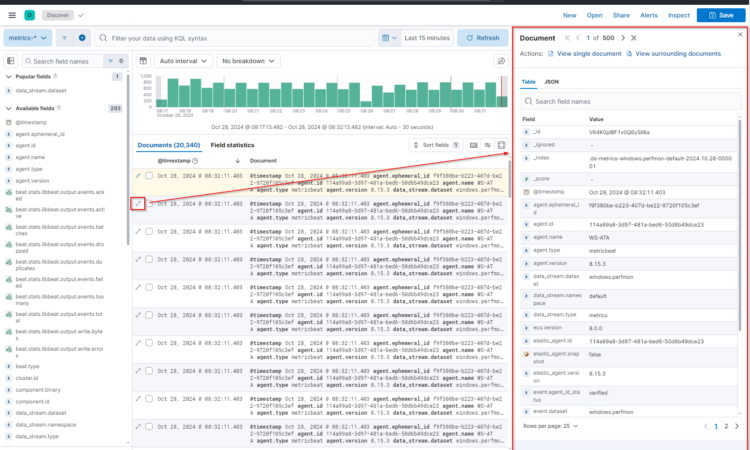
Task: Click the next page arrow in flyout pagination
Action: 737,426
